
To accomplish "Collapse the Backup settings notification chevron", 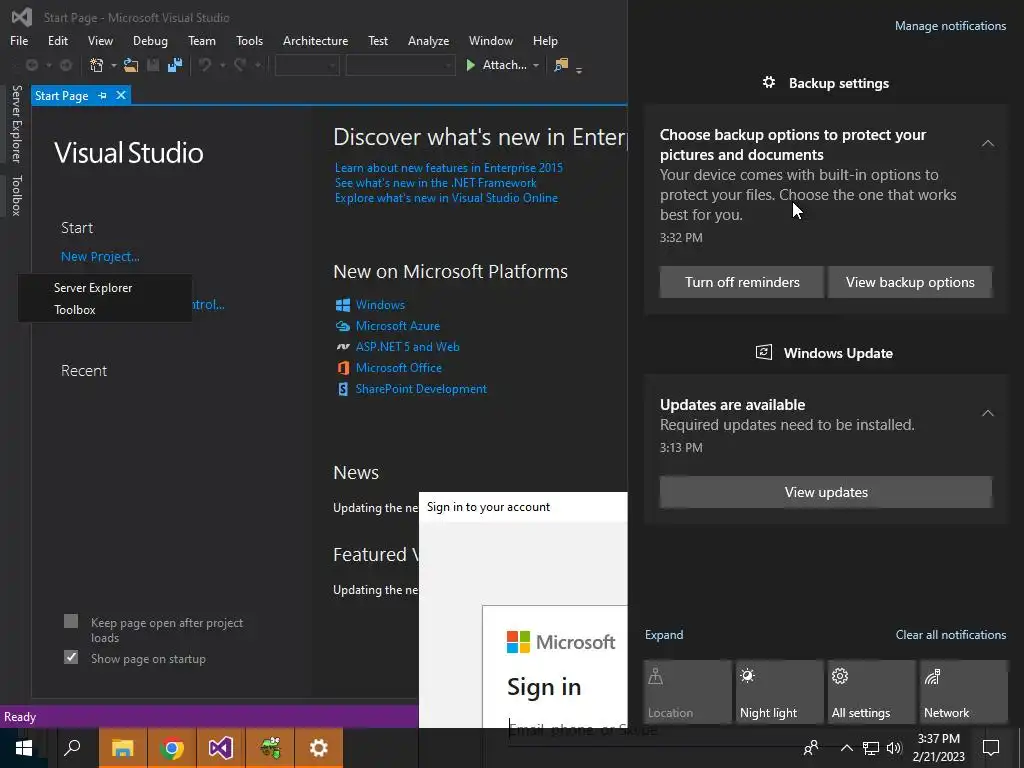I will coord(988,143).
